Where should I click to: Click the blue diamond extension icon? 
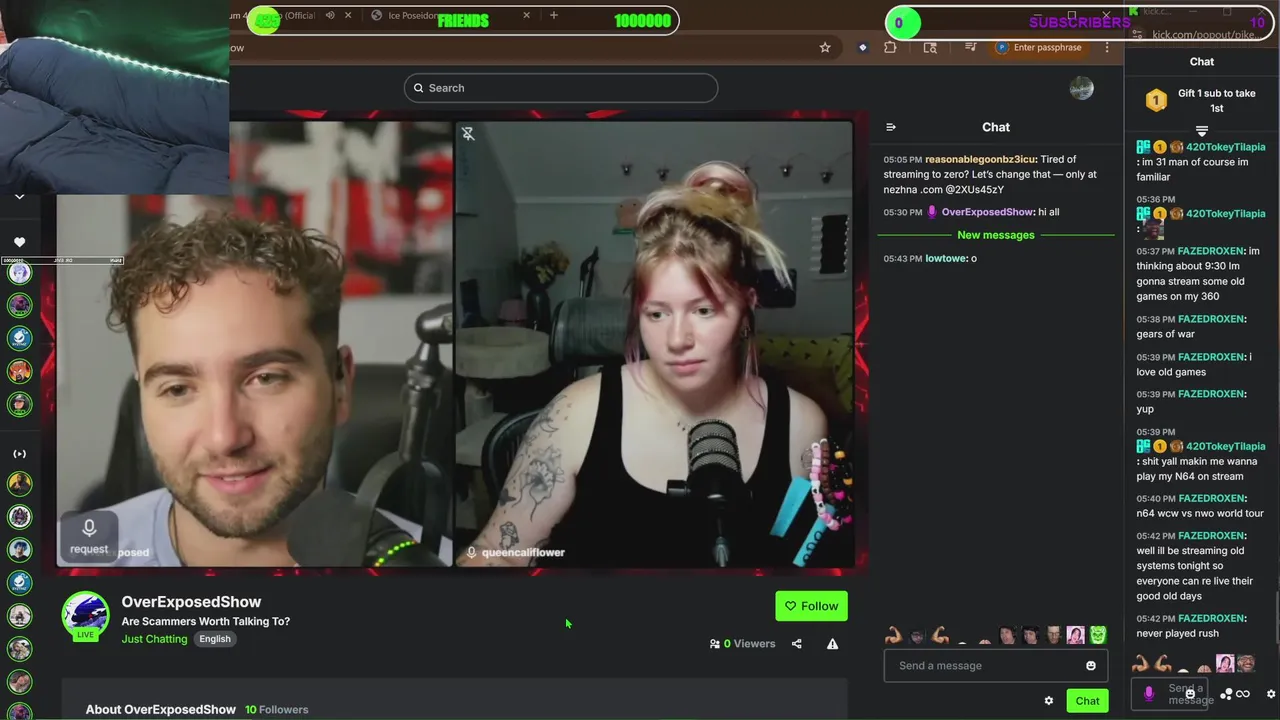pyautogui.click(x=862, y=47)
